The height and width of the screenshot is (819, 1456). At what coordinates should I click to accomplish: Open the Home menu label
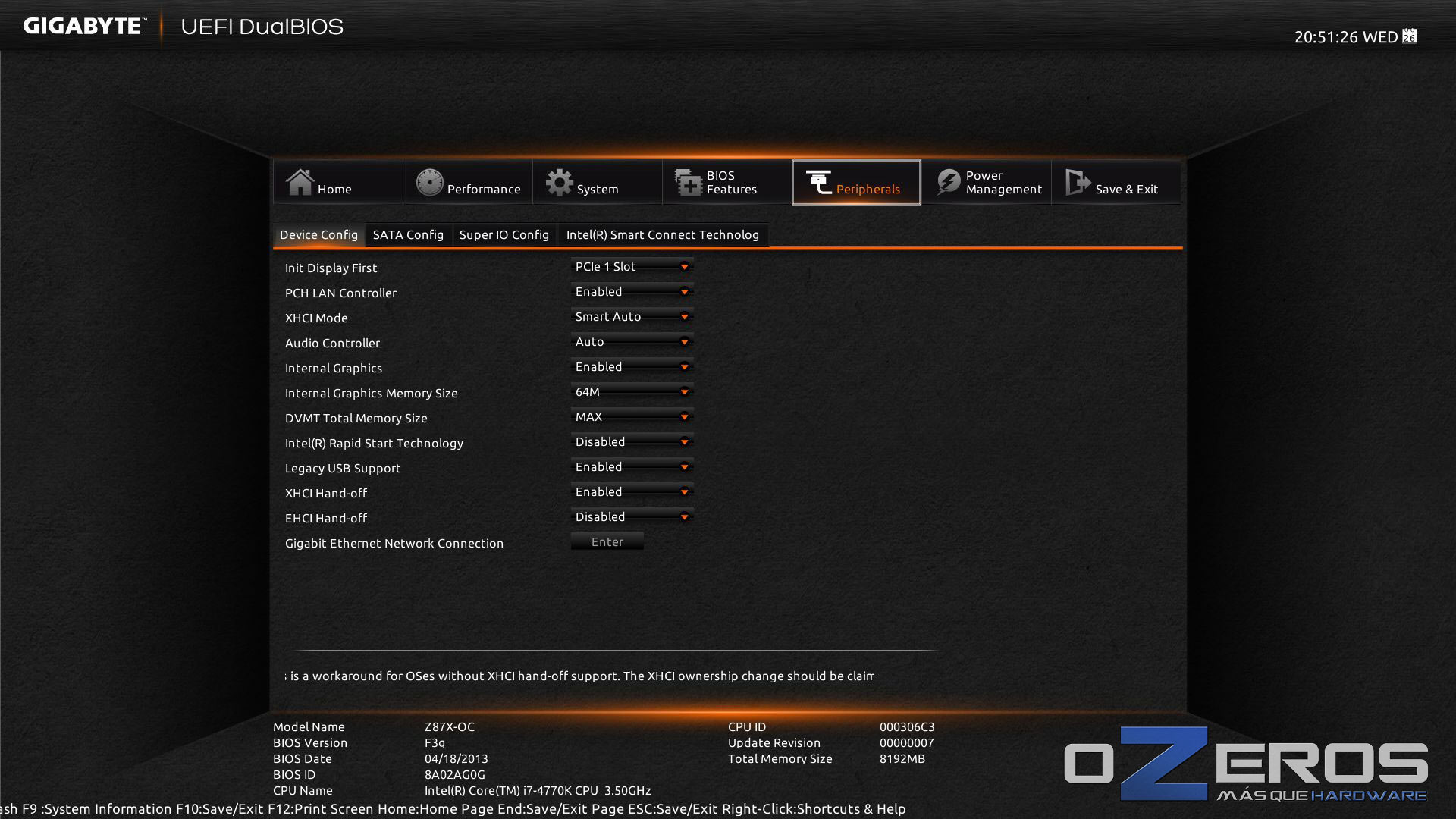click(x=334, y=189)
